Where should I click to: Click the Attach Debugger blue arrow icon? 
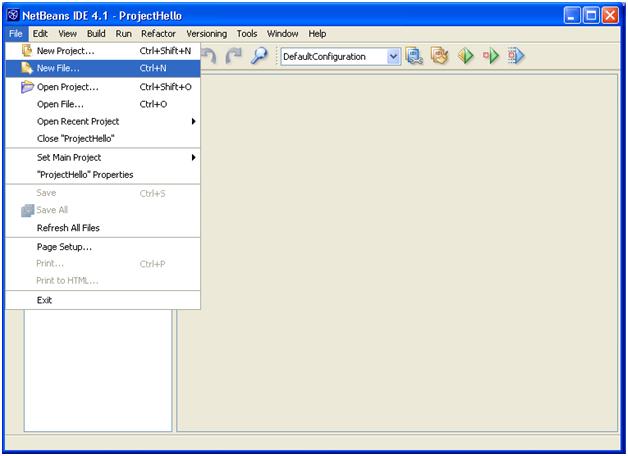tap(516, 56)
